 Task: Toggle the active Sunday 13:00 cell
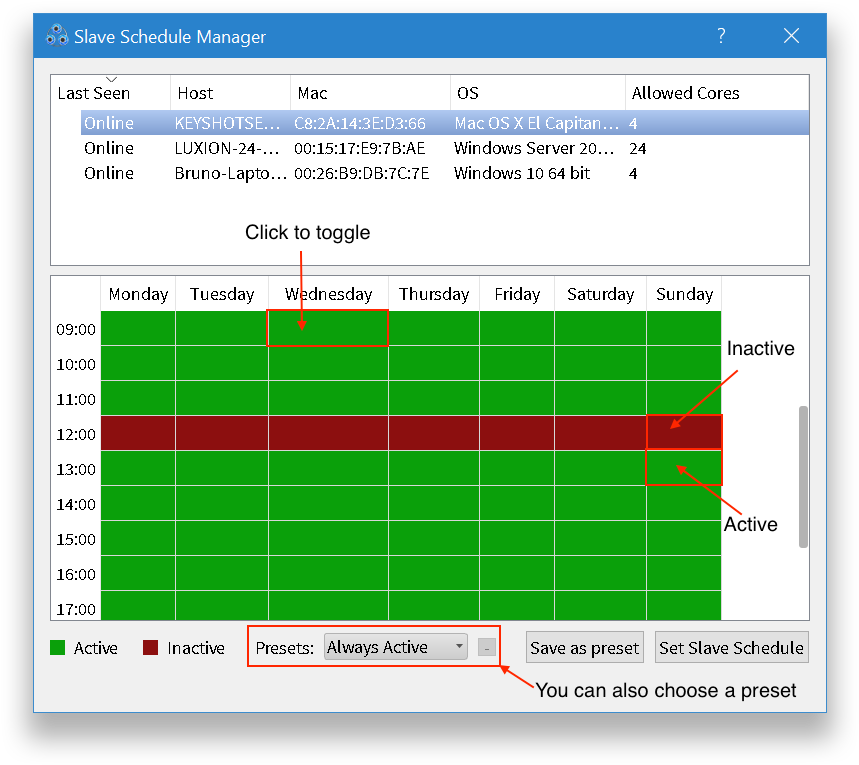pos(684,468)
